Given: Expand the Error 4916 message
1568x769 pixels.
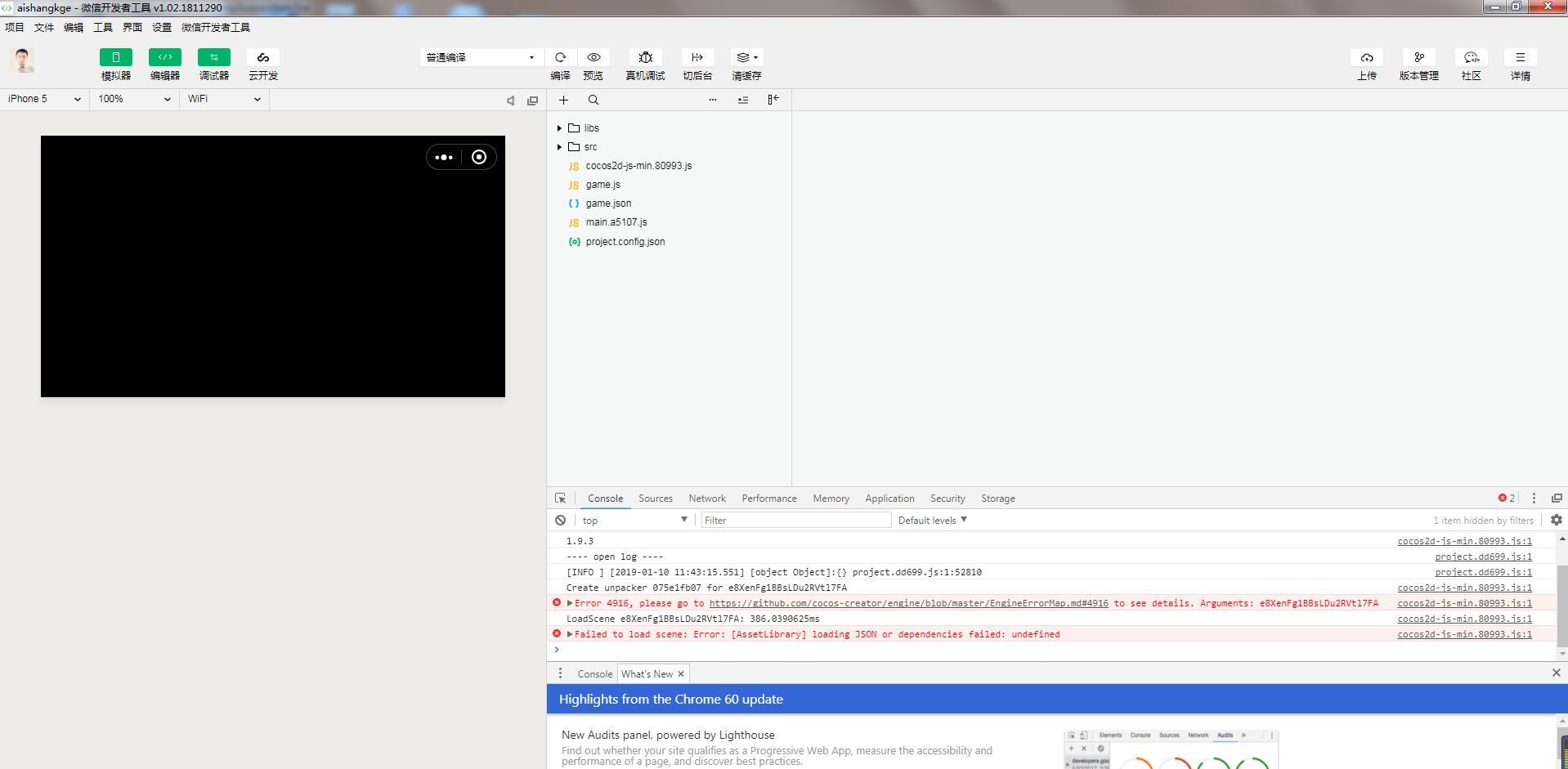Looking at the screenshot, I should pos(570,604).
